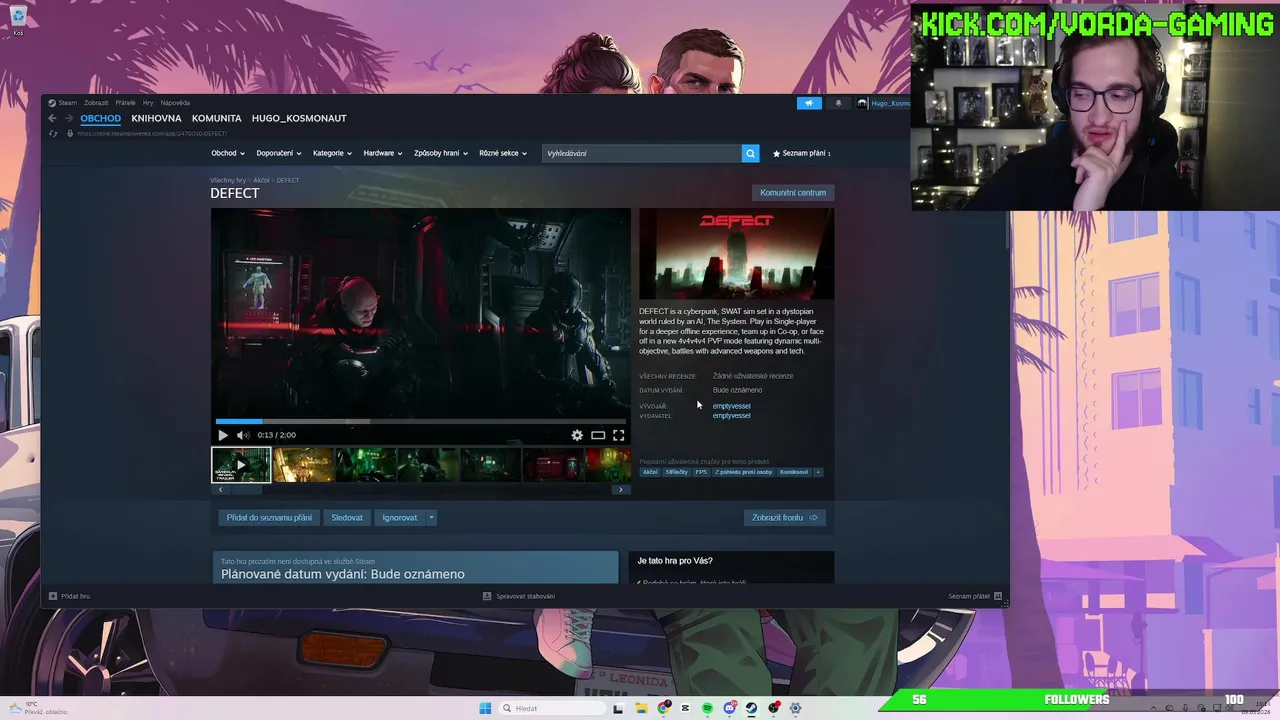The width and height of the screenshot is (1280, 720).
Task: Click the Střílečky tag
Action: (x=677, y=472)
